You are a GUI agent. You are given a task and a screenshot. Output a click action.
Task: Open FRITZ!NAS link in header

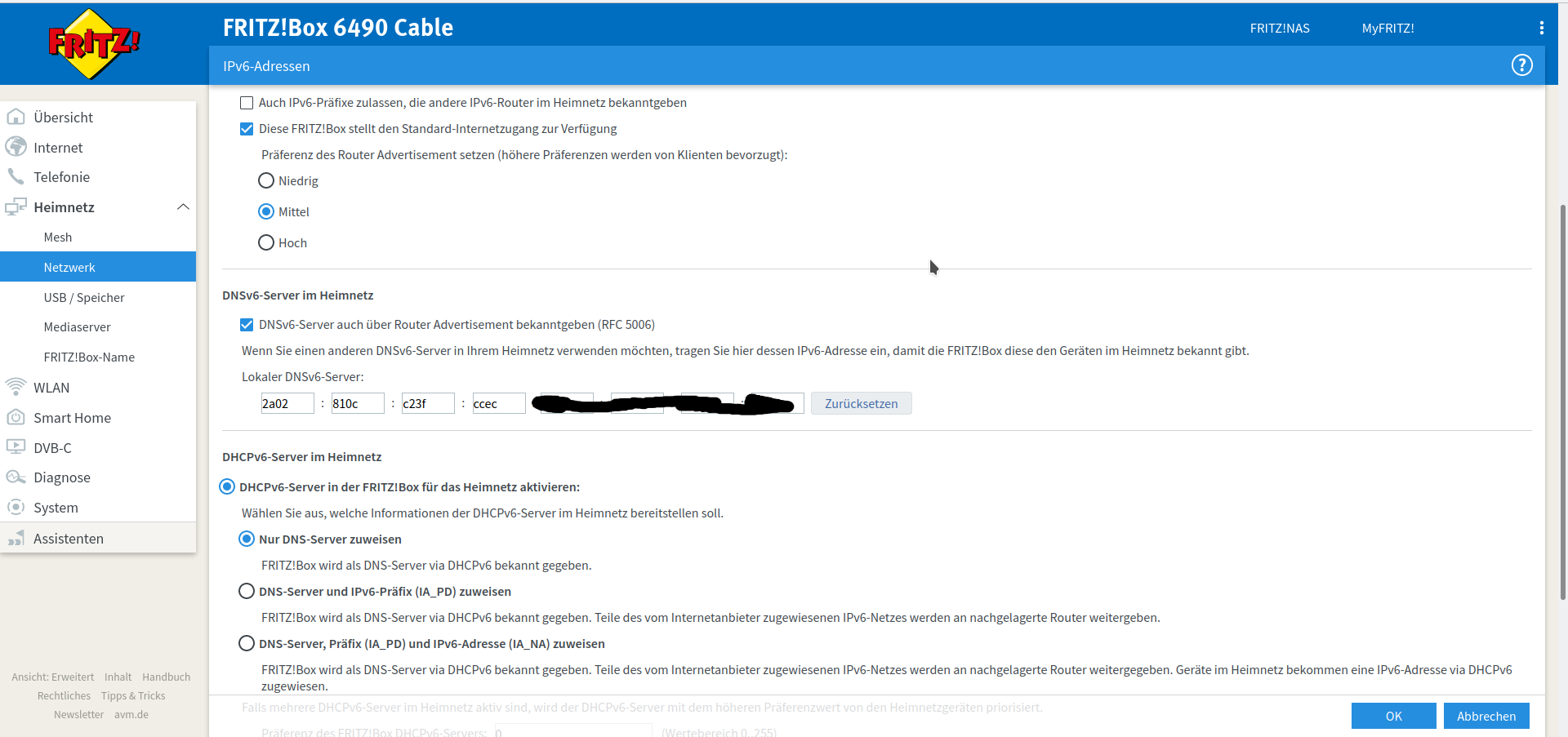coord(1280,28)
